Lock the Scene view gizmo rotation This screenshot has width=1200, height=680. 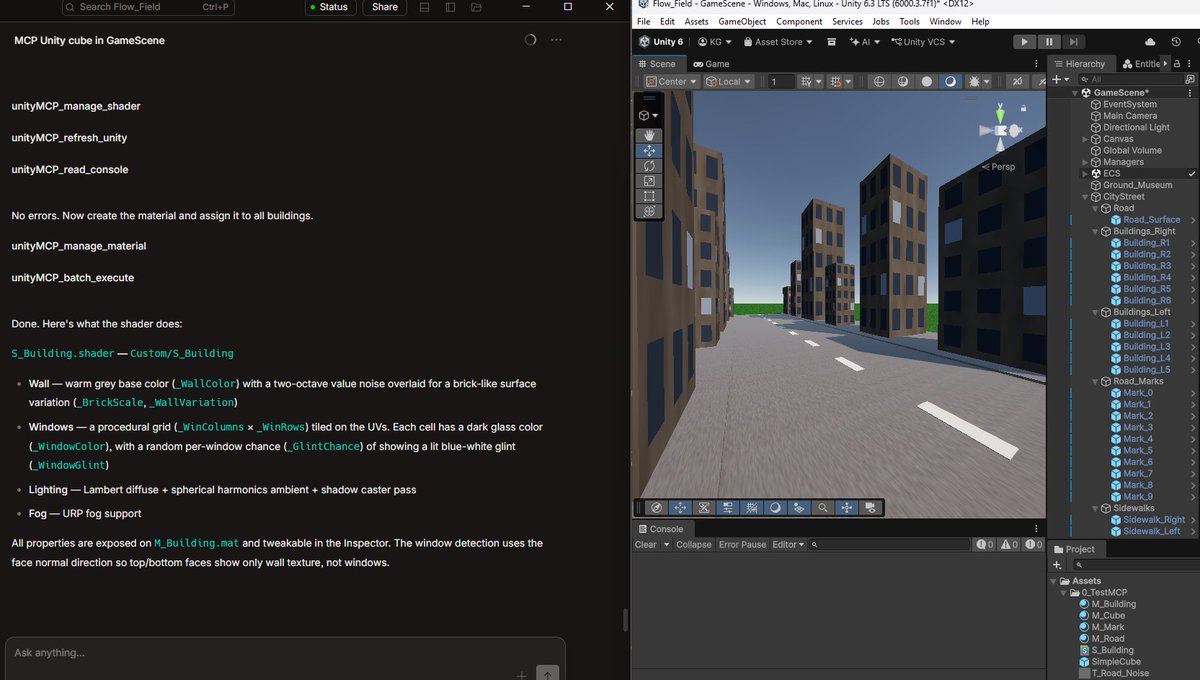[1023, 108]
